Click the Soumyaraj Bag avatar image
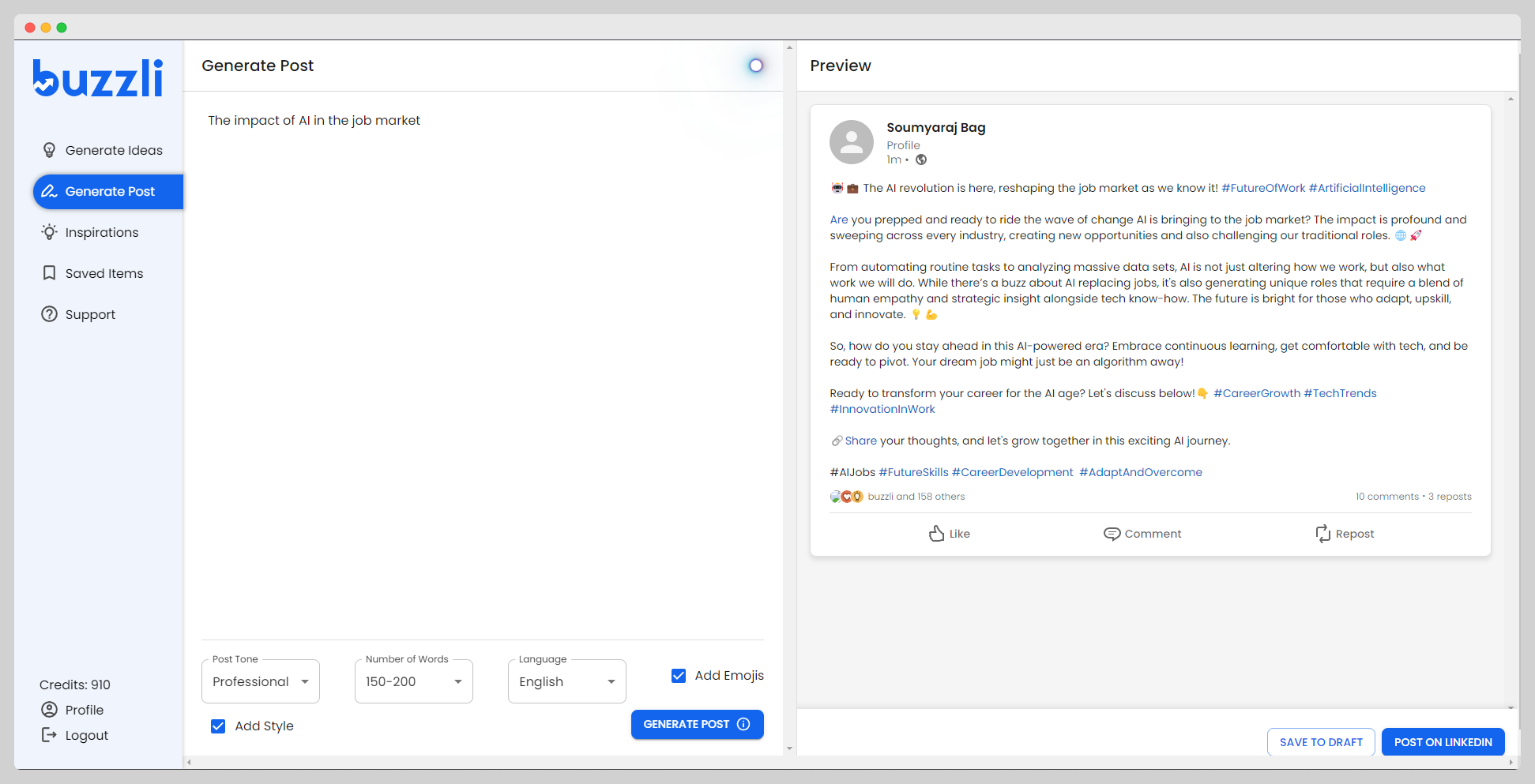This screenshot has height=784, width=1535. pyautogui.click(x=852, y=142)
